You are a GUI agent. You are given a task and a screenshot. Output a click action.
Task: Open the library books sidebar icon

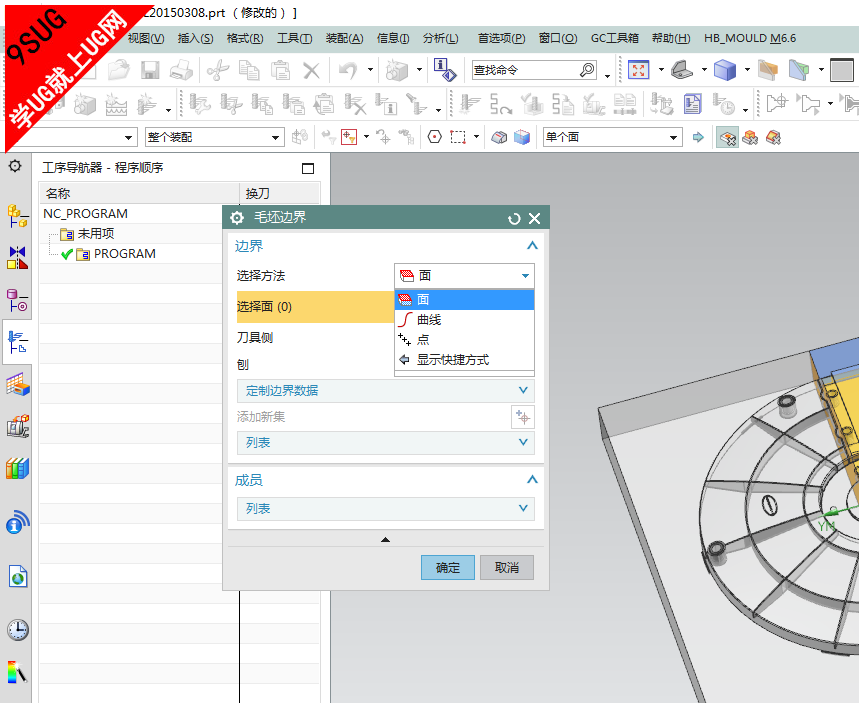[x=17, y=468]
